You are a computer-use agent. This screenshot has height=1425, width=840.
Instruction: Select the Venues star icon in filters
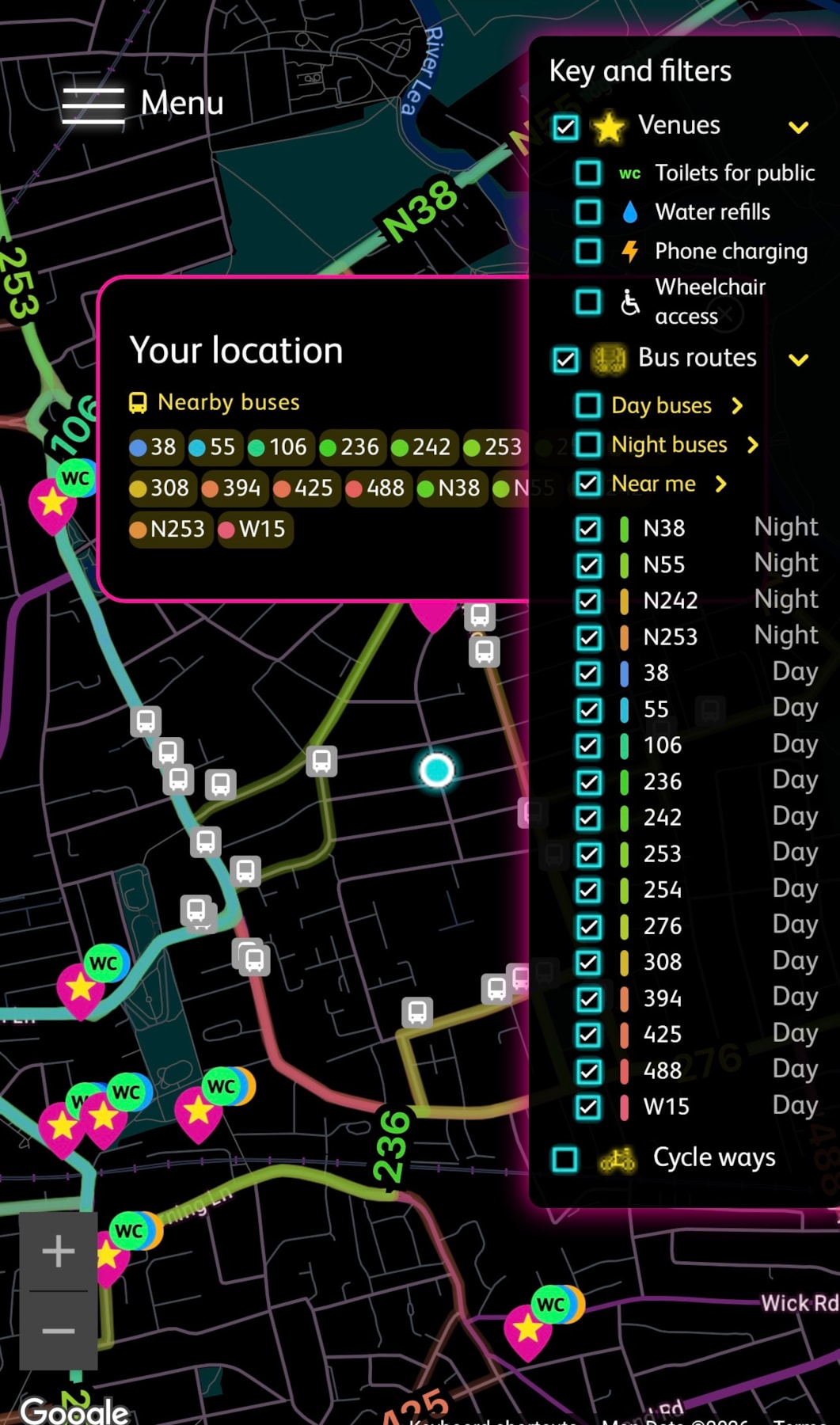pos(608,127)
